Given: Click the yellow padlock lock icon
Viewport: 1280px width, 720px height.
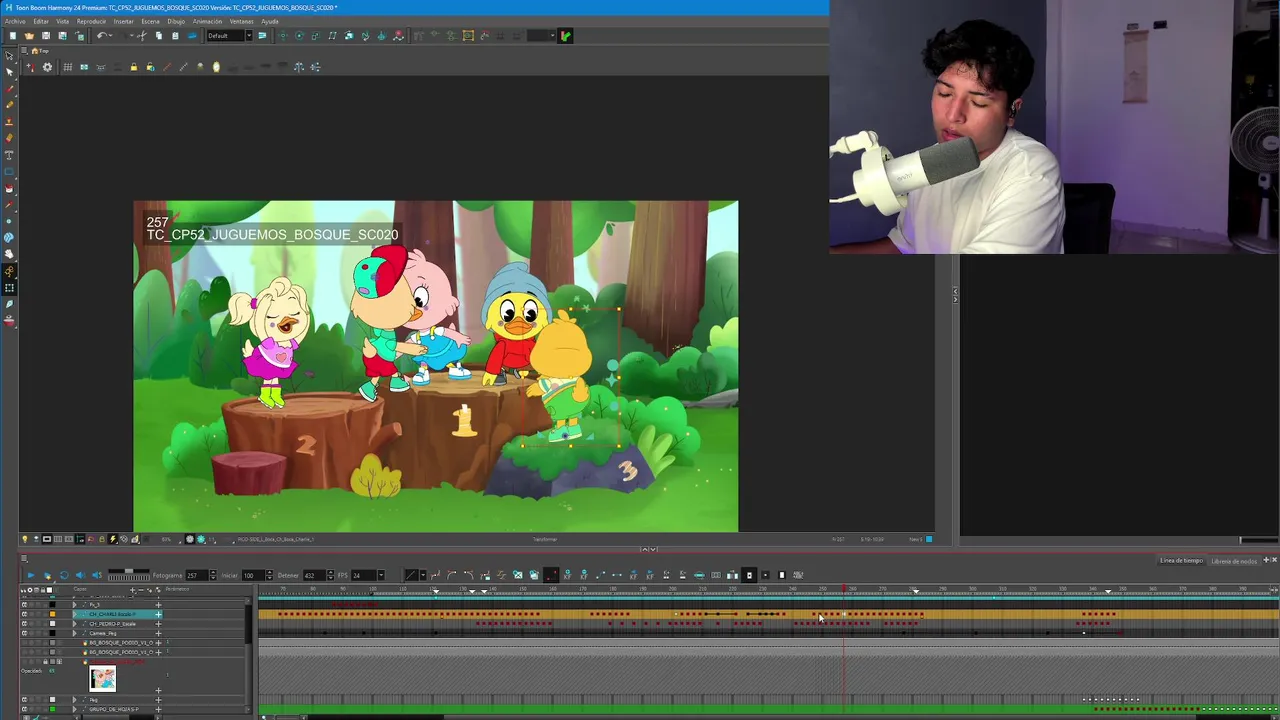Looking at the screenshot, I should [133, 67].
